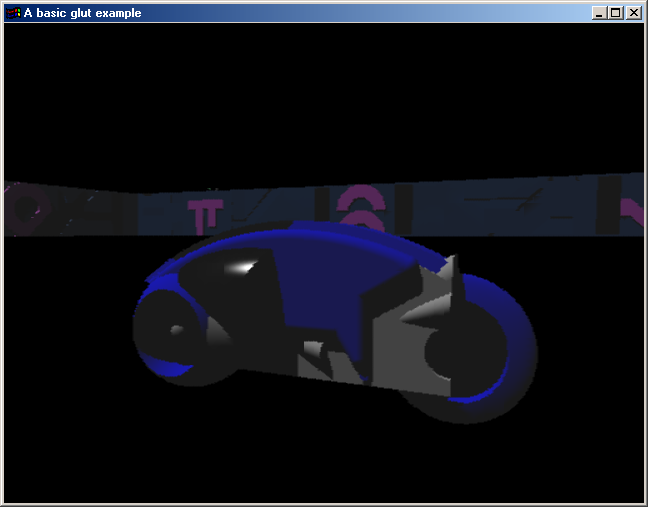Close the basic glut example window
The image size is (648, 507).
[634, 13]
